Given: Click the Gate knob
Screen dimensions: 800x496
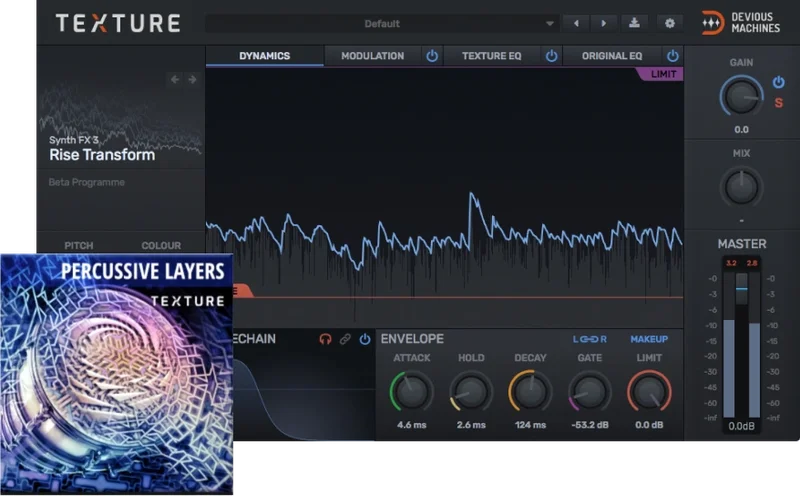Looking at the screenshot, I should (589, 392).
